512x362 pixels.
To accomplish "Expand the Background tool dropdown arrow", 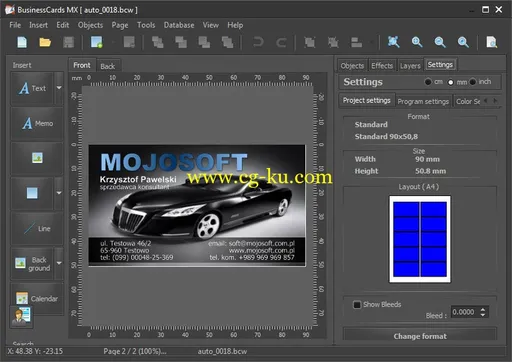I will pyautogui.click(x=59, y=263).
